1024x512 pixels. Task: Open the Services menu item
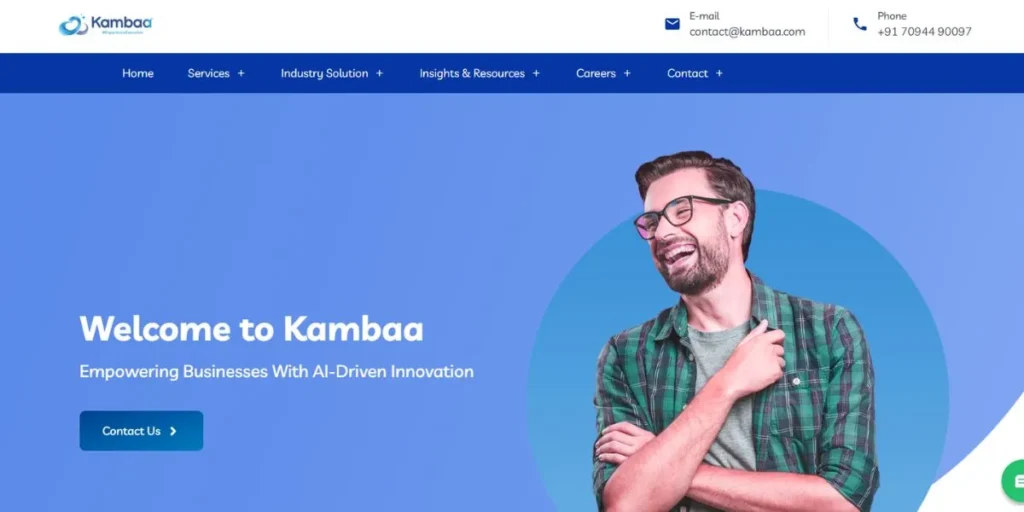click(208, 73)
